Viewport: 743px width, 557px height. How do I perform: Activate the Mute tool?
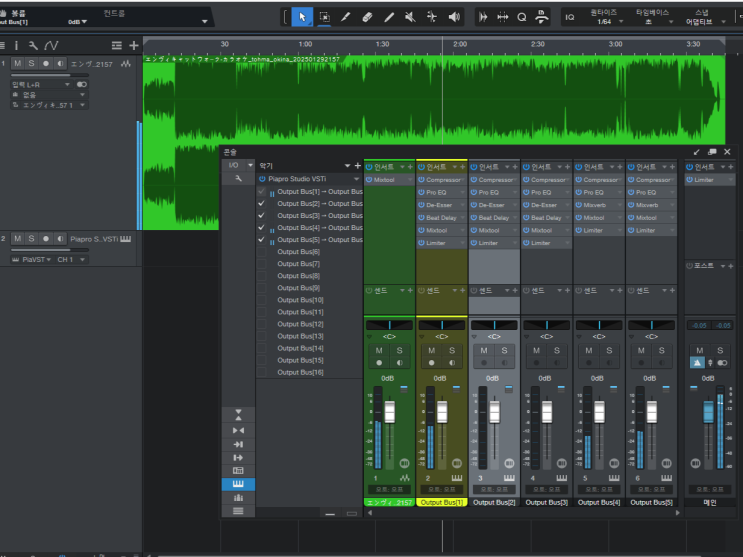pos(411,17)
